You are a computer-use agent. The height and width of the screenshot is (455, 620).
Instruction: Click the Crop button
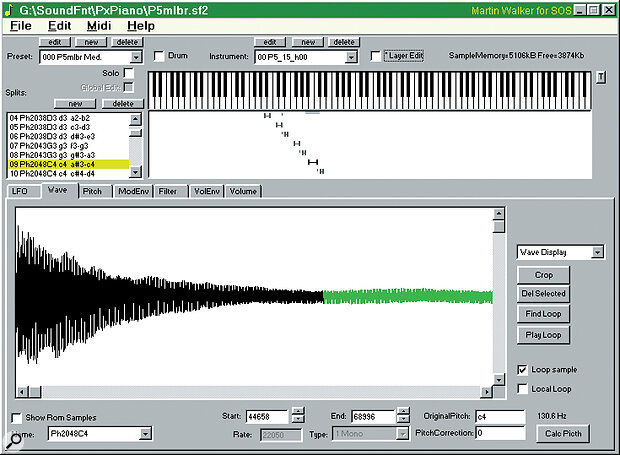coord(544,274)
